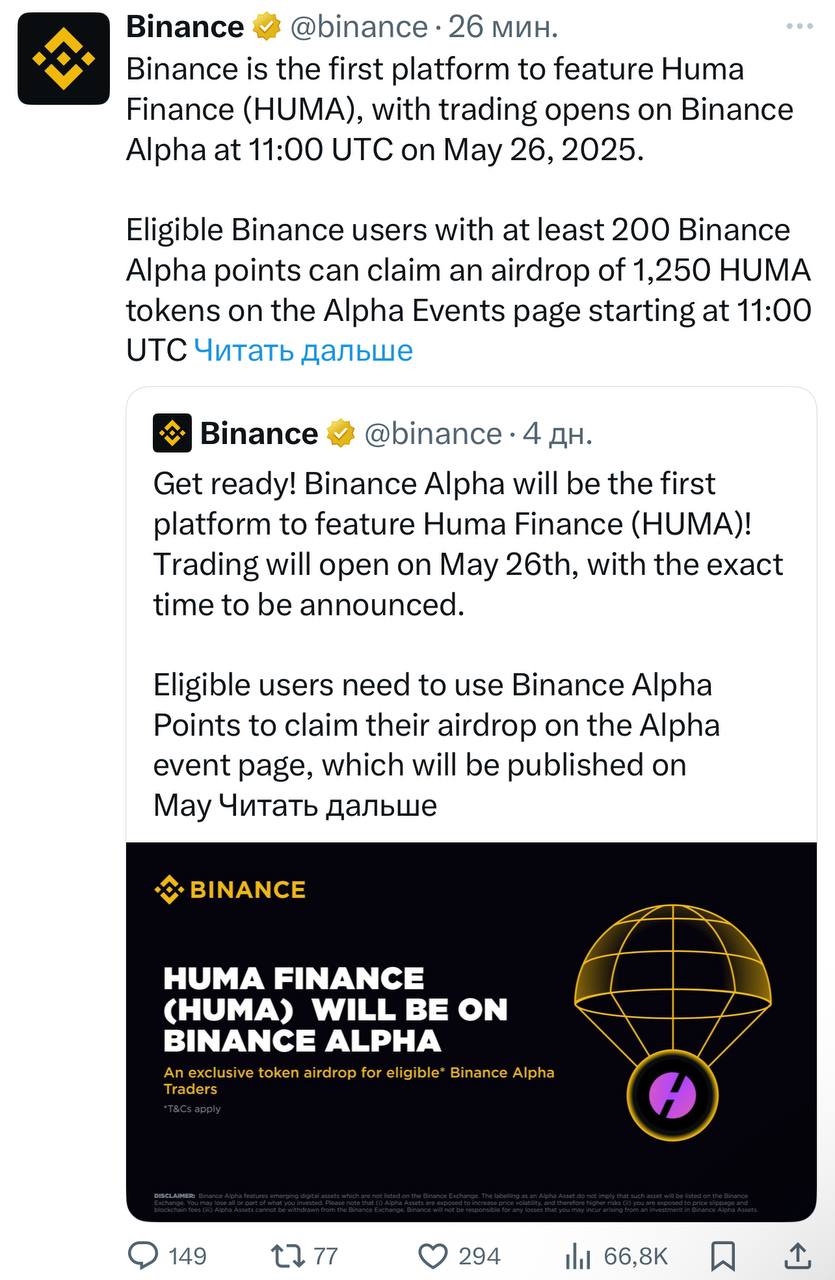Click the quoted tweet verified badge
This screenshot has width=835, height=1280.
pos(341,433)
